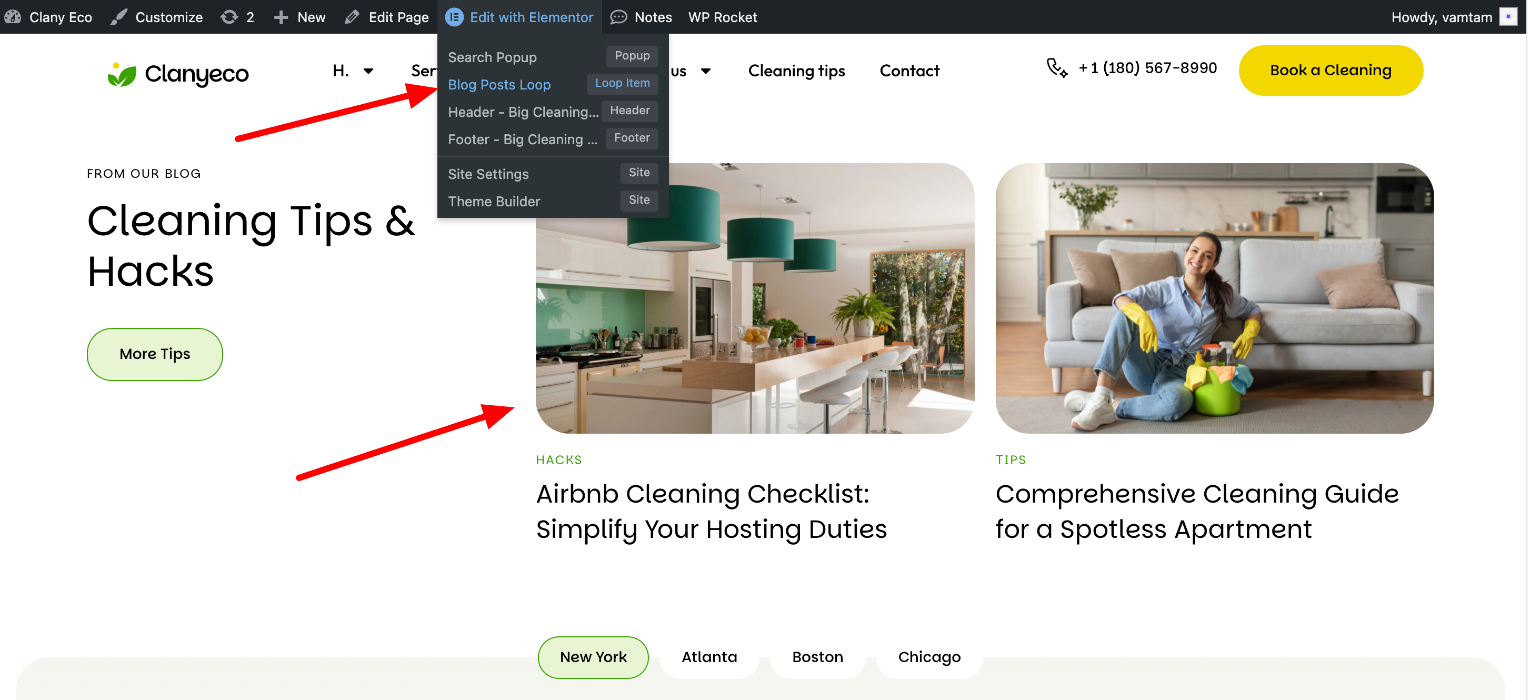This screenshot has width=1528, height=700.
Task: Click the Clanyeco site name text
Action: 196,74
